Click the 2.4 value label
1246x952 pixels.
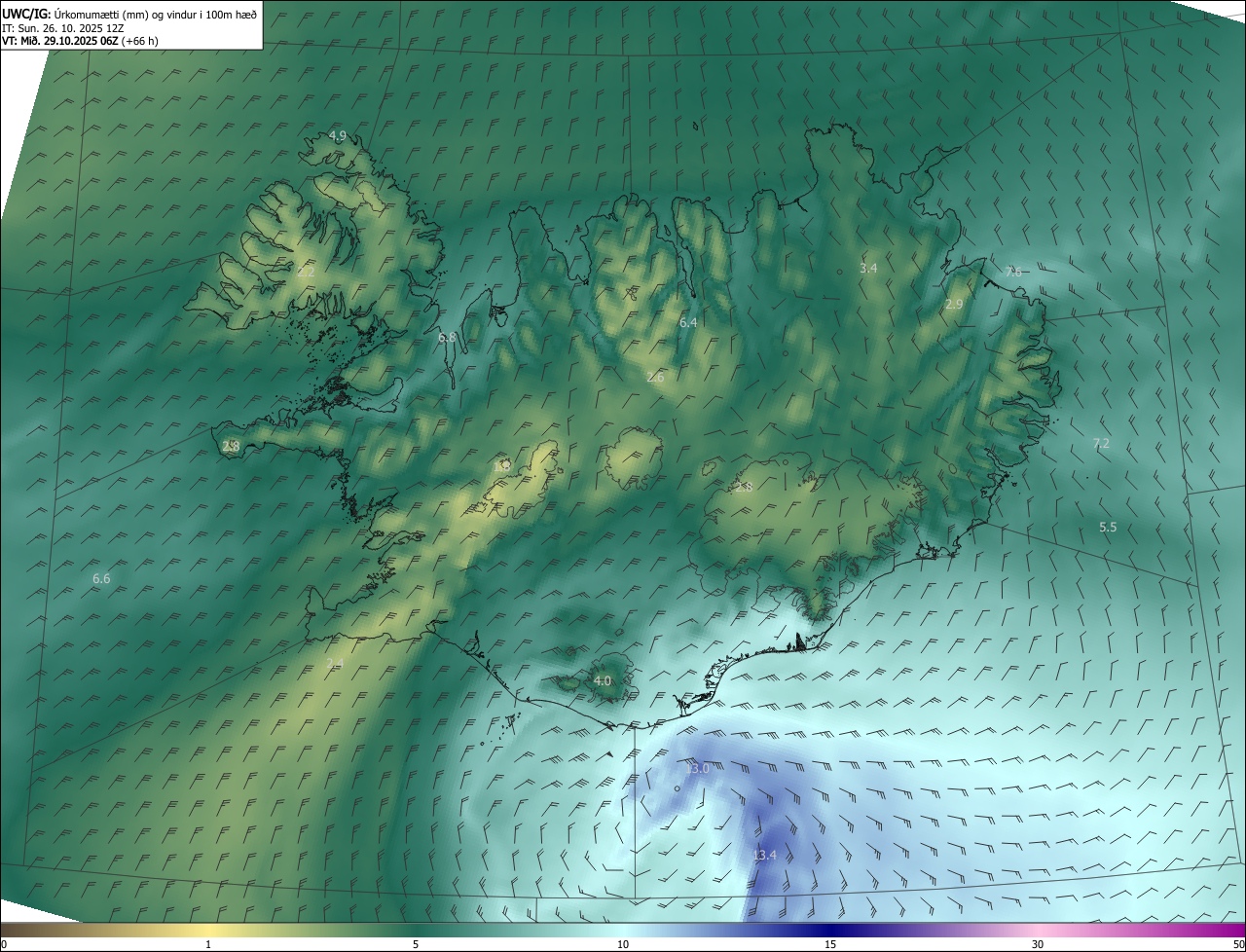coord(335,663)
